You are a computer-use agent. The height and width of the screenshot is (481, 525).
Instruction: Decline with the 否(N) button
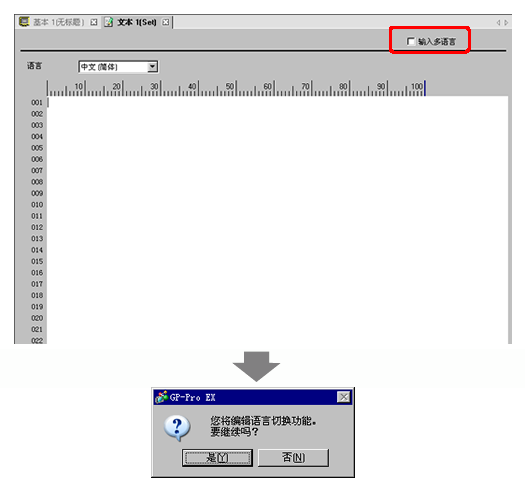pyautogui.click(x=293, y=457)
